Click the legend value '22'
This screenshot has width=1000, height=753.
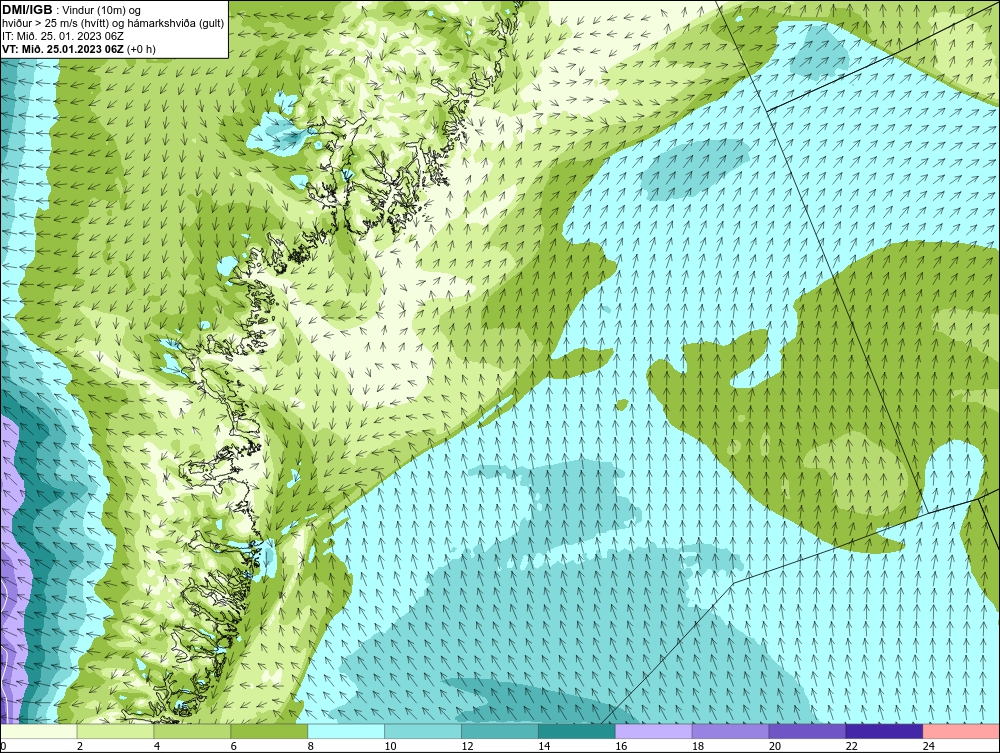[x=851, y=746]
